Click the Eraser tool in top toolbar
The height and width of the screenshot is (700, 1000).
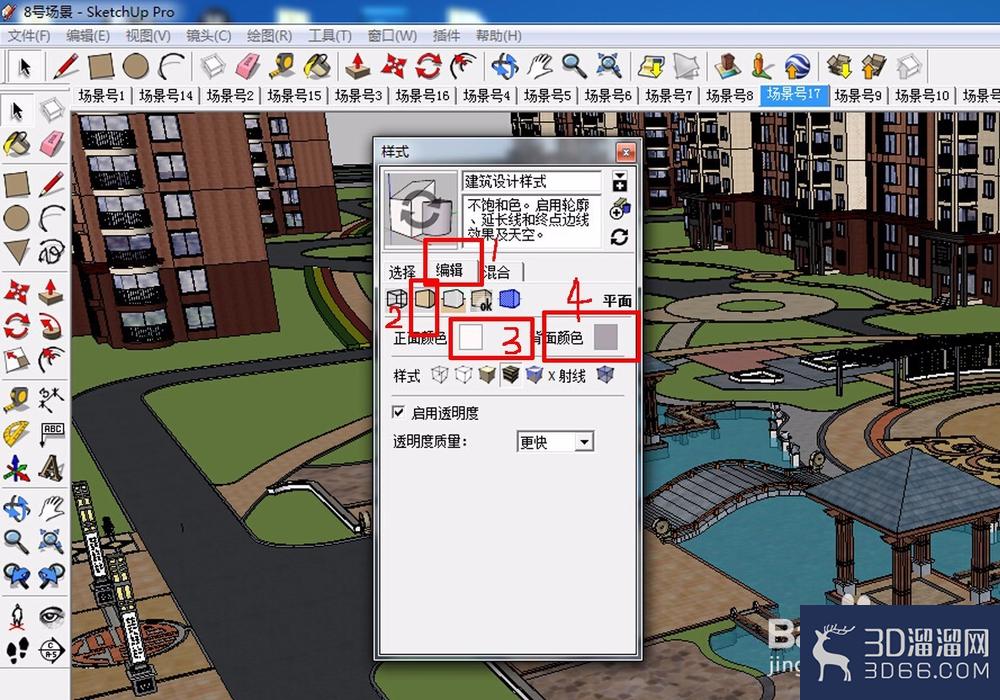[247, 66]
